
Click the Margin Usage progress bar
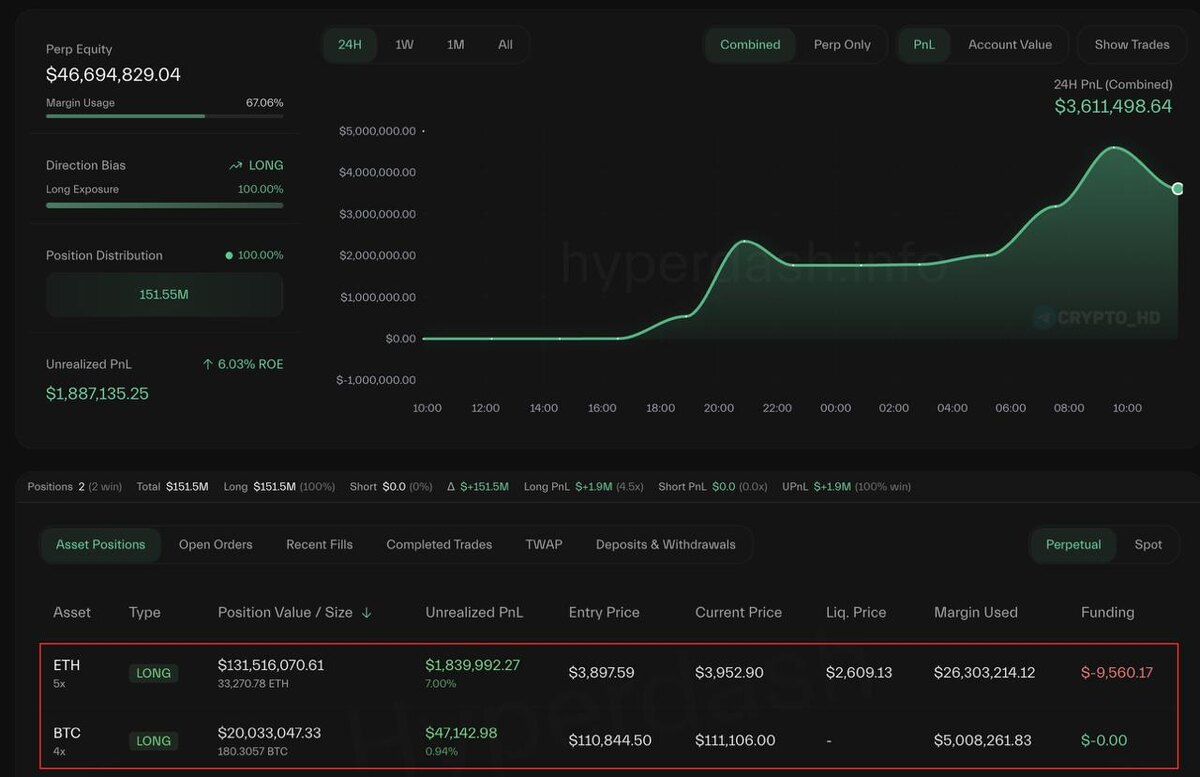[164, 116]
